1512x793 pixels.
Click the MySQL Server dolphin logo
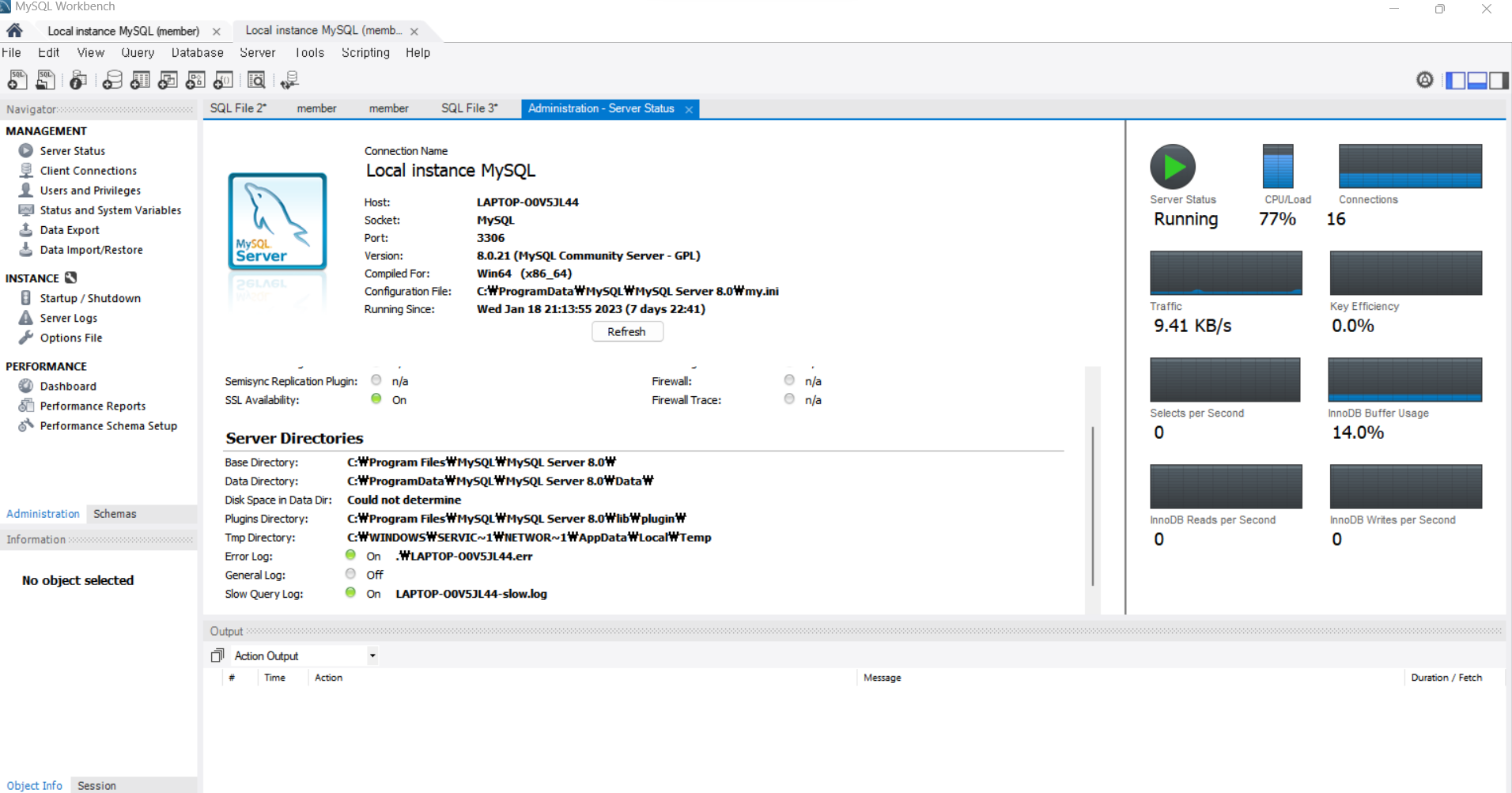point(278,222)
